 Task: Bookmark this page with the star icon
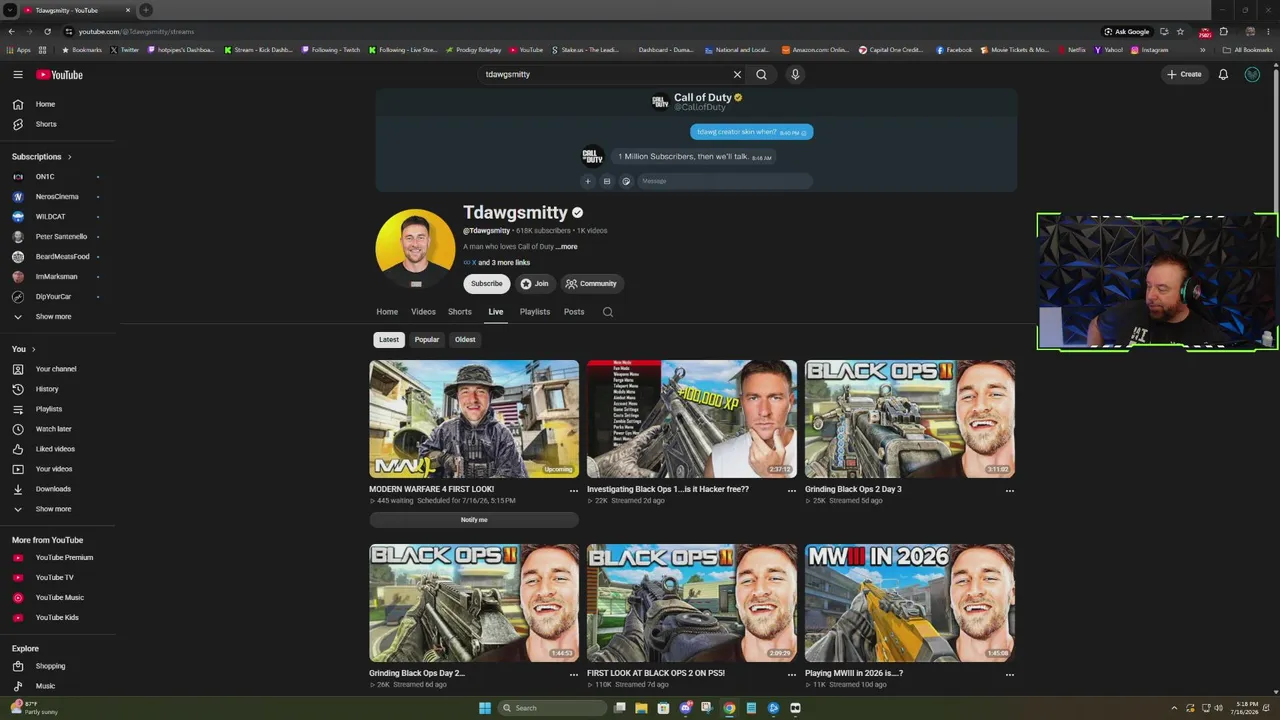coord(1180,31)
